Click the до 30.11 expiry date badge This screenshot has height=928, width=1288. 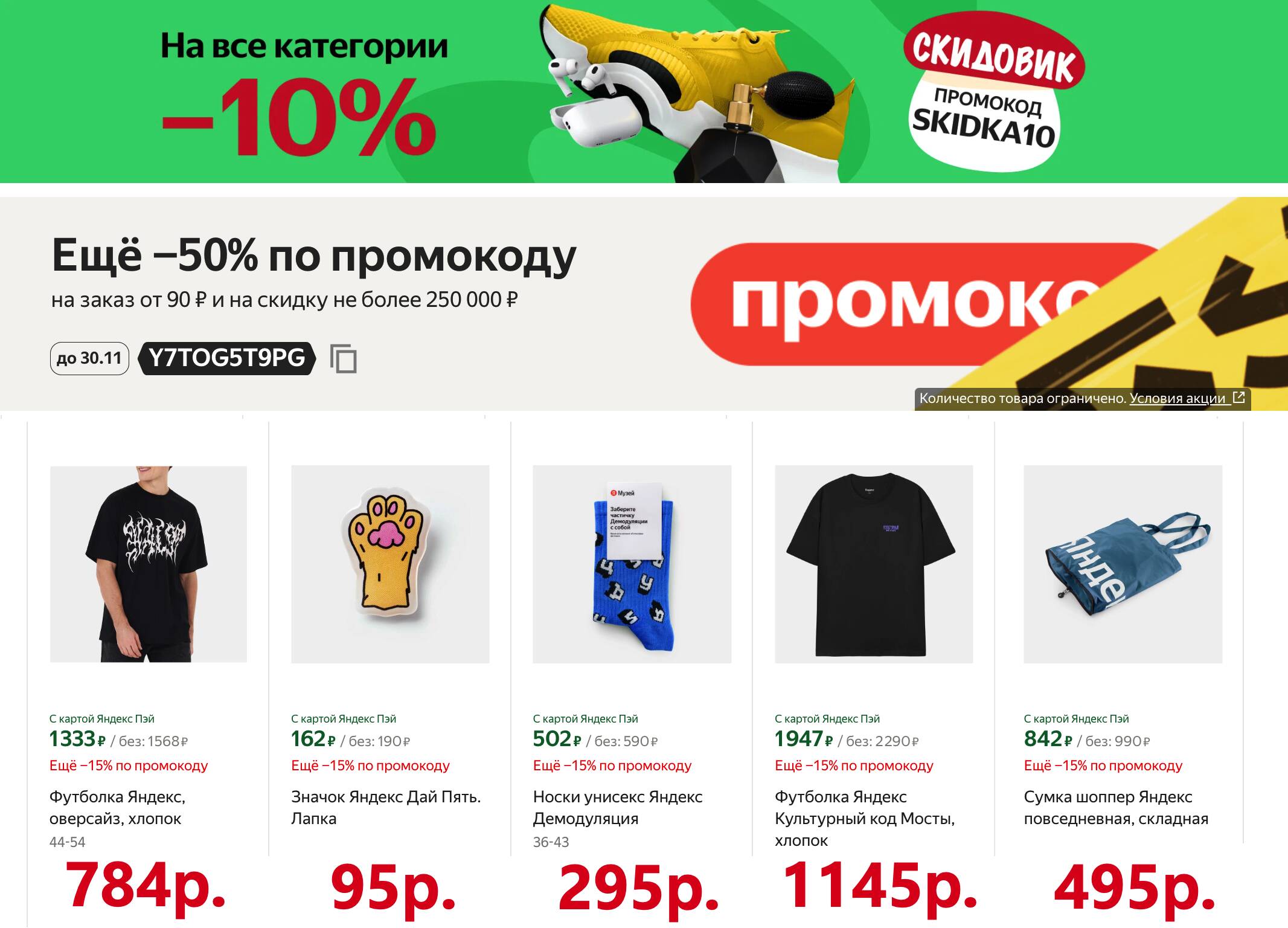pos(89,358)
